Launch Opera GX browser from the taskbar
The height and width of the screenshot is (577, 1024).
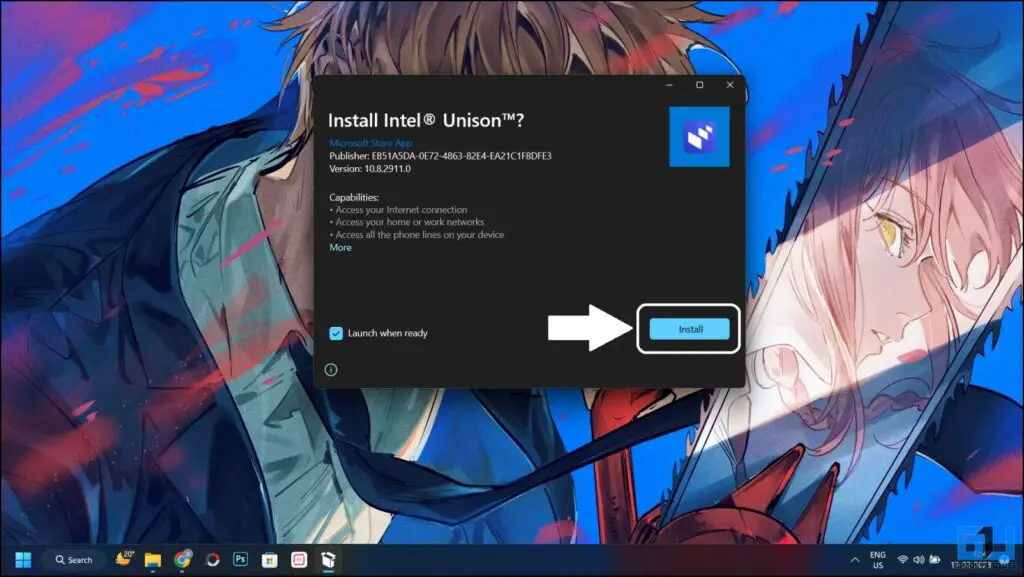(x=212, y=560)
